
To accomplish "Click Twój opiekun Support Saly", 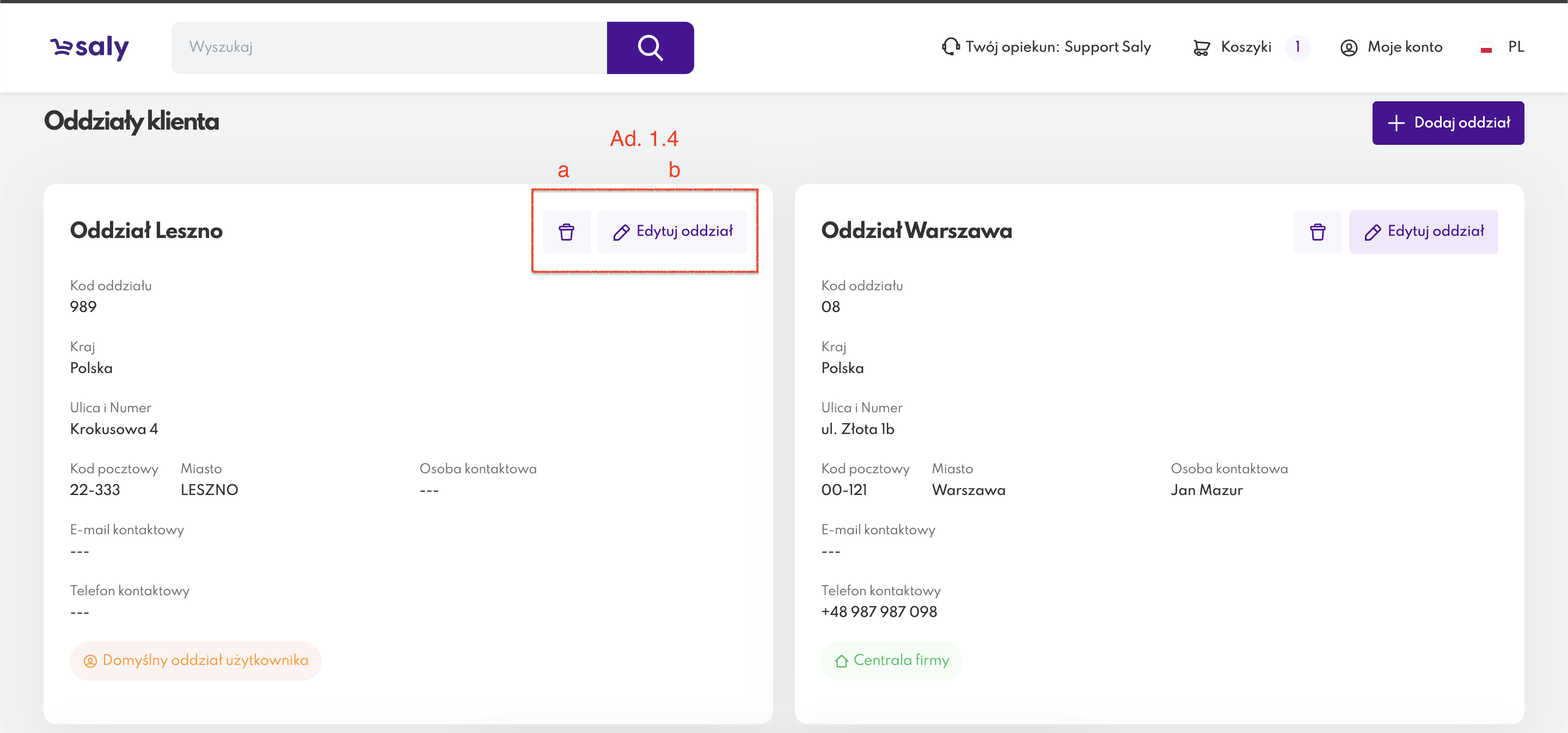I will pos(1057,47).
